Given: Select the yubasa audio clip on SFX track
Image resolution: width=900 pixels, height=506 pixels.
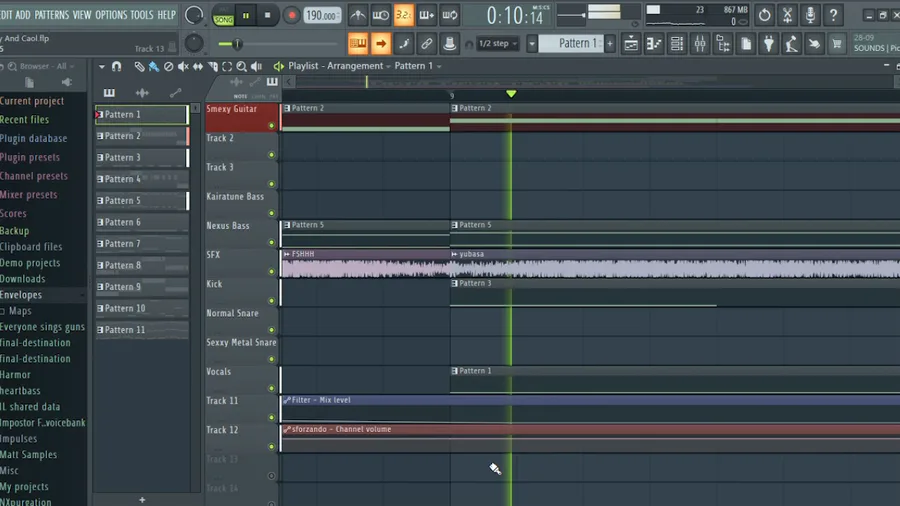Looking at the screenshot, I should point(675,264).
